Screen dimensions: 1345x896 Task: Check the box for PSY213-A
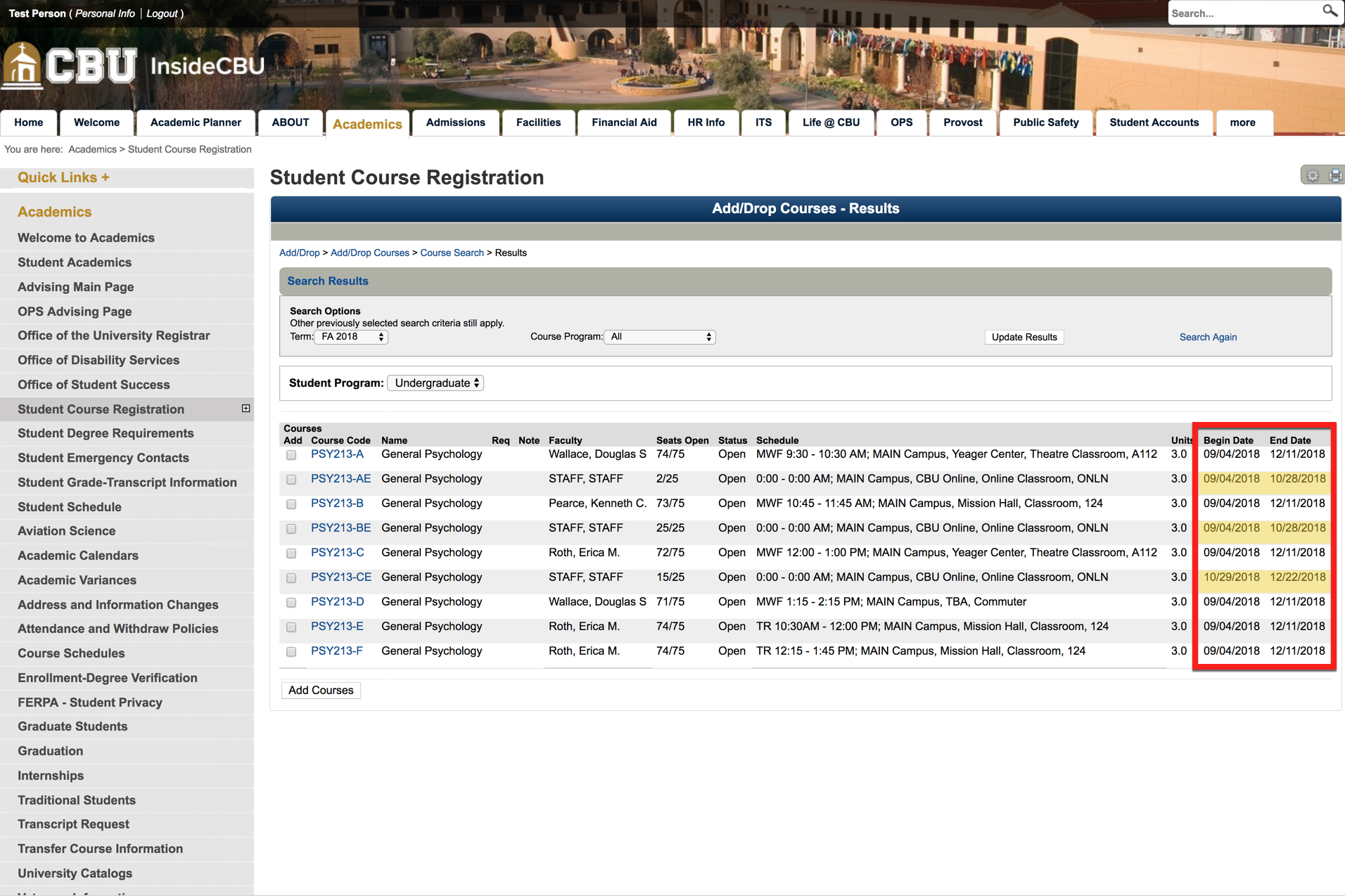(291, 455)
